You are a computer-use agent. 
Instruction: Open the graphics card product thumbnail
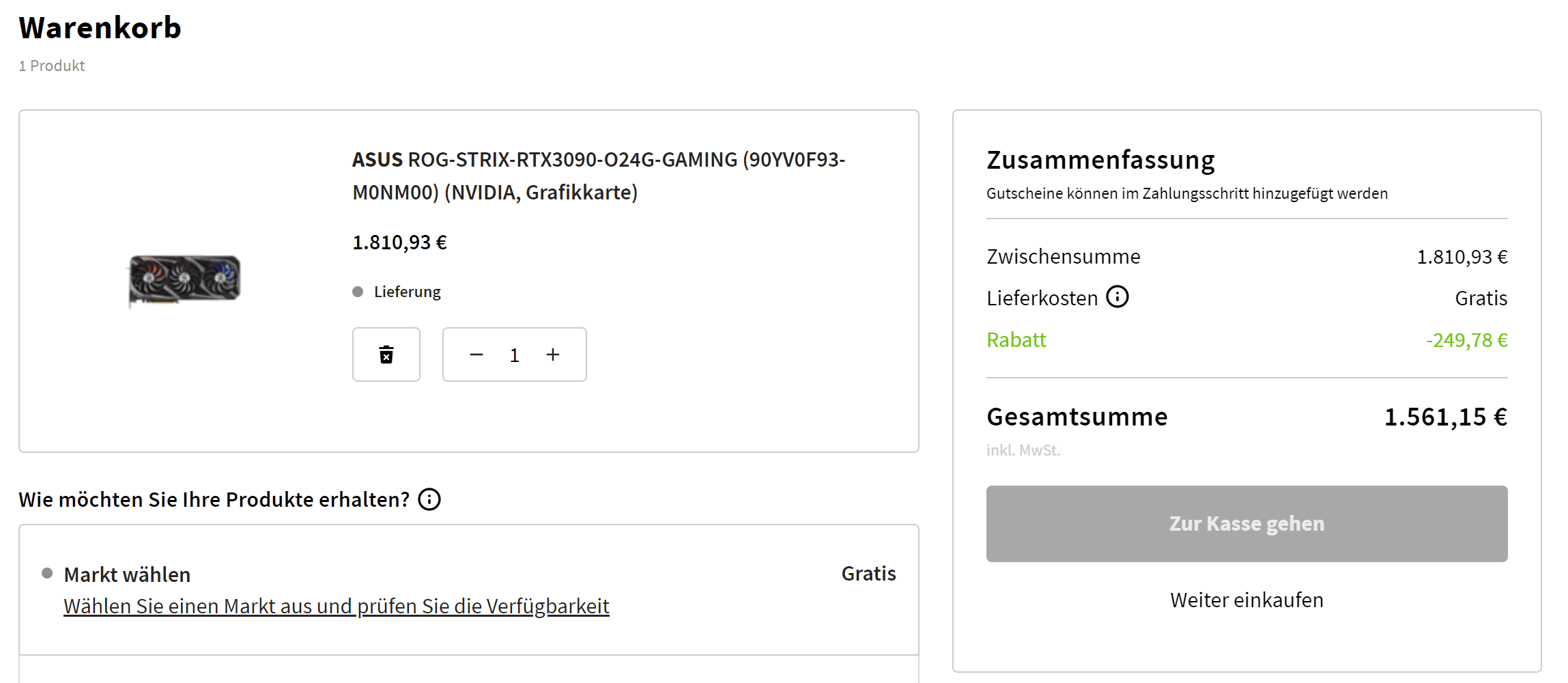[184, 280]
